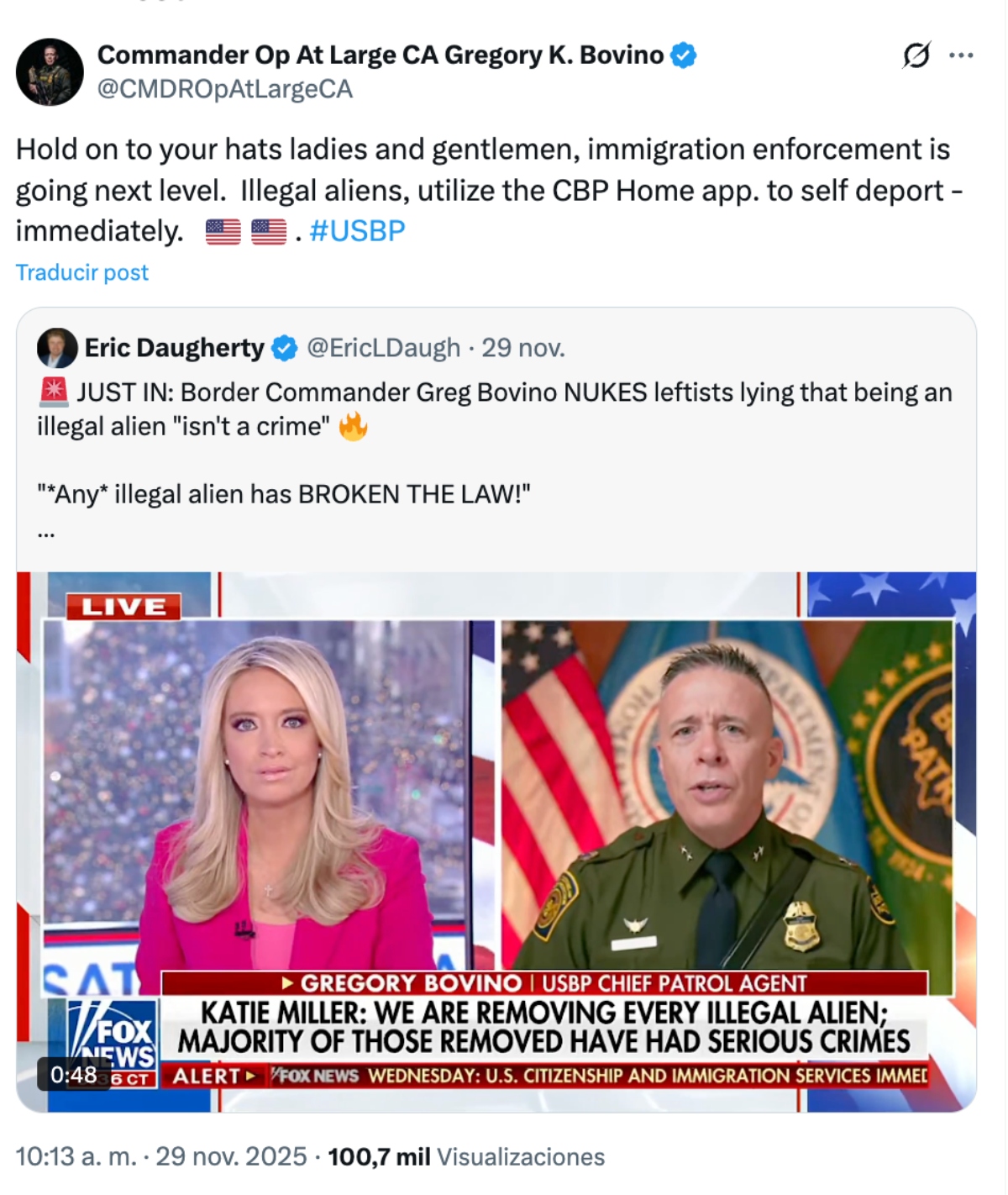This screenshot has width=1008, height=1195.
Task: Open the Commander Op At Large display name
Action: click(381, 55)
